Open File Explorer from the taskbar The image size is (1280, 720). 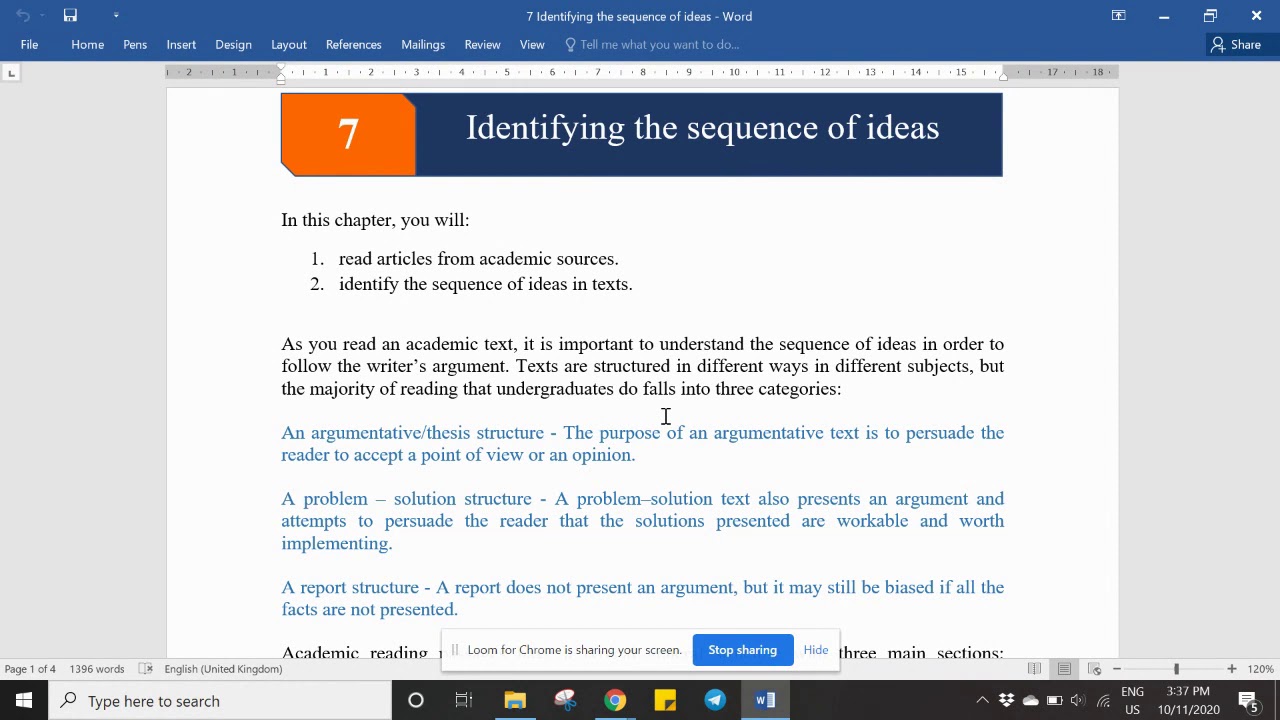click(x=515, y=701)
